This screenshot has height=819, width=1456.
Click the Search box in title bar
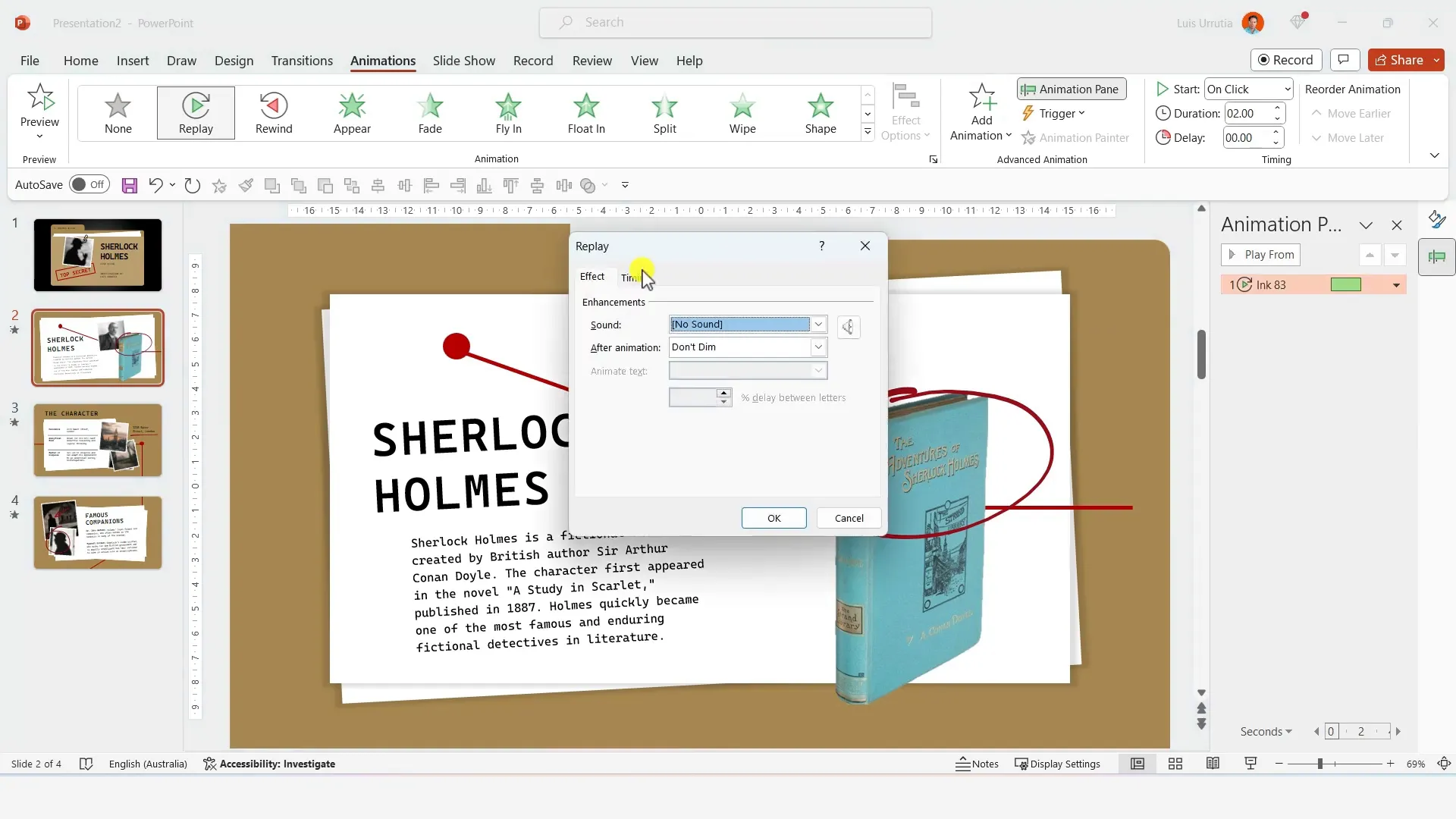[735, 23]
